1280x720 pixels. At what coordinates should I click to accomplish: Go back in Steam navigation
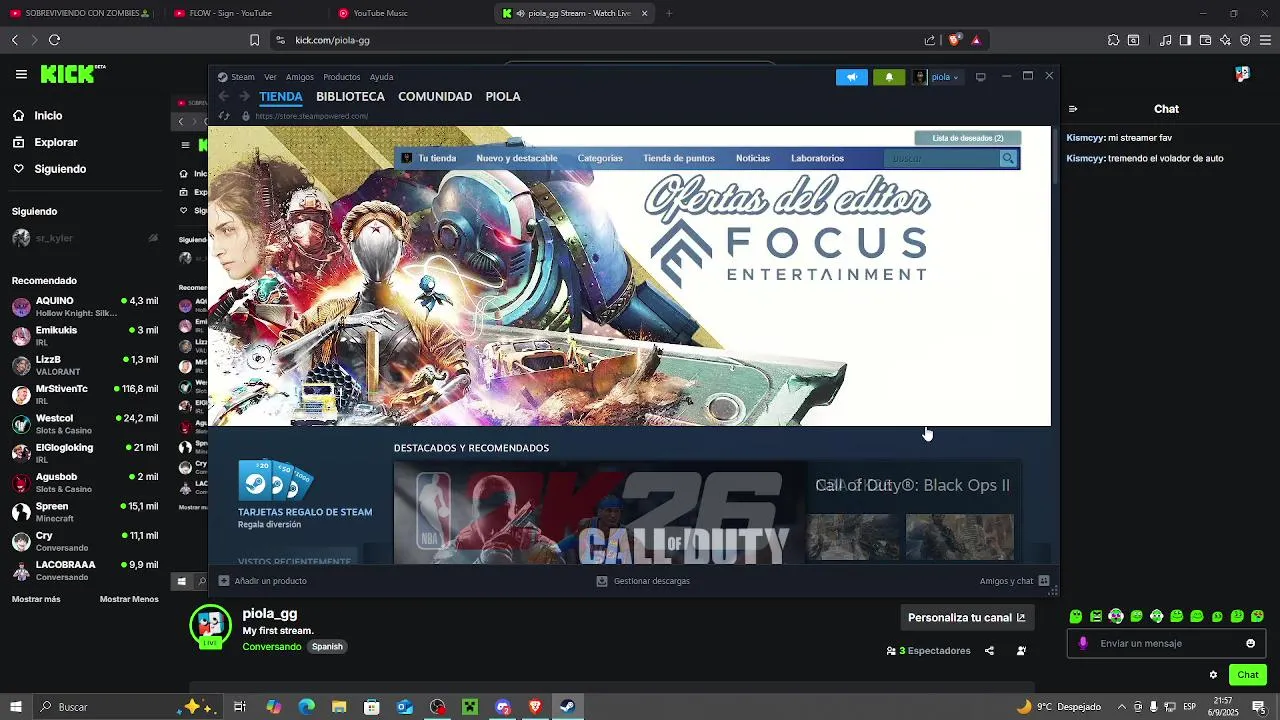pyautogui.click(x=224, y=97)
